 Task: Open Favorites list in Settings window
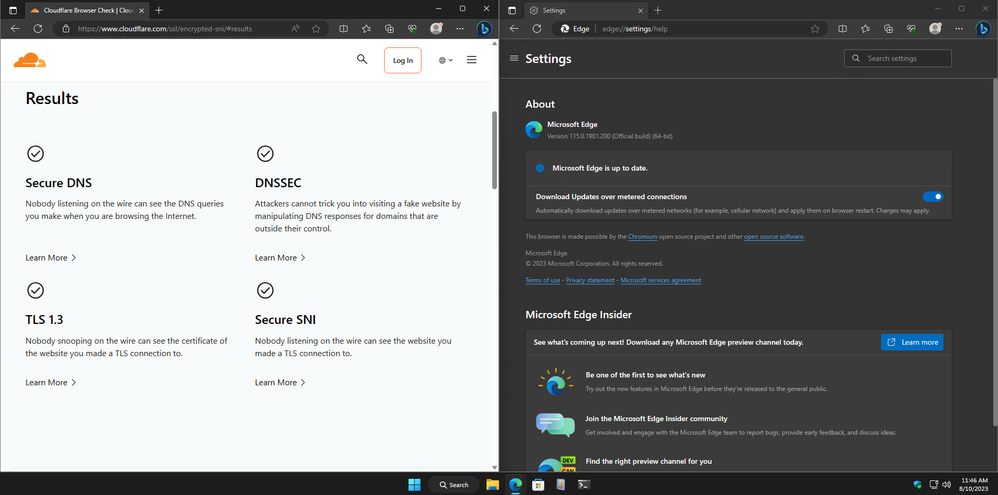click(865, 29)
